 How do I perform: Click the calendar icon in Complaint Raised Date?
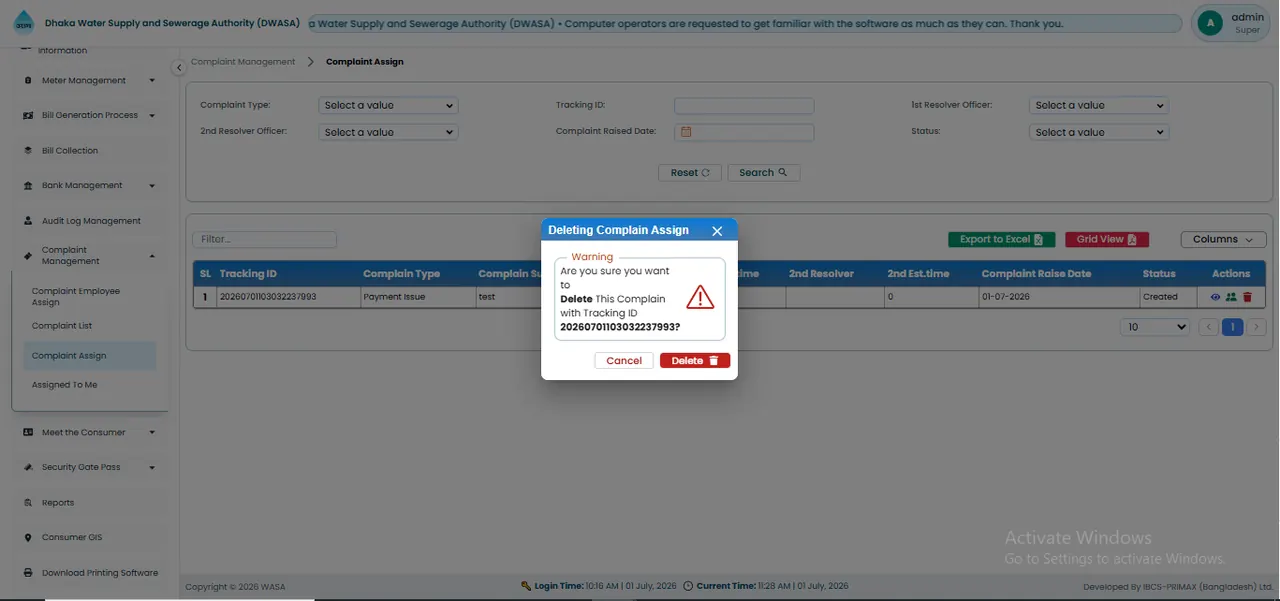tap(686, 132)
